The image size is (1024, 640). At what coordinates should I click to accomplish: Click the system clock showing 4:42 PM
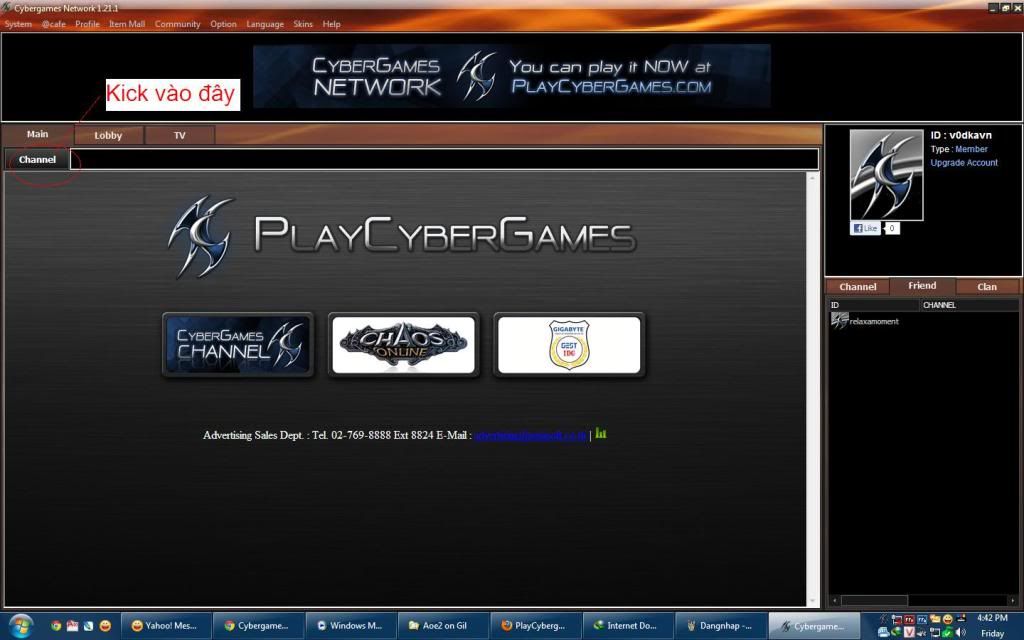[x=992, y=618]
